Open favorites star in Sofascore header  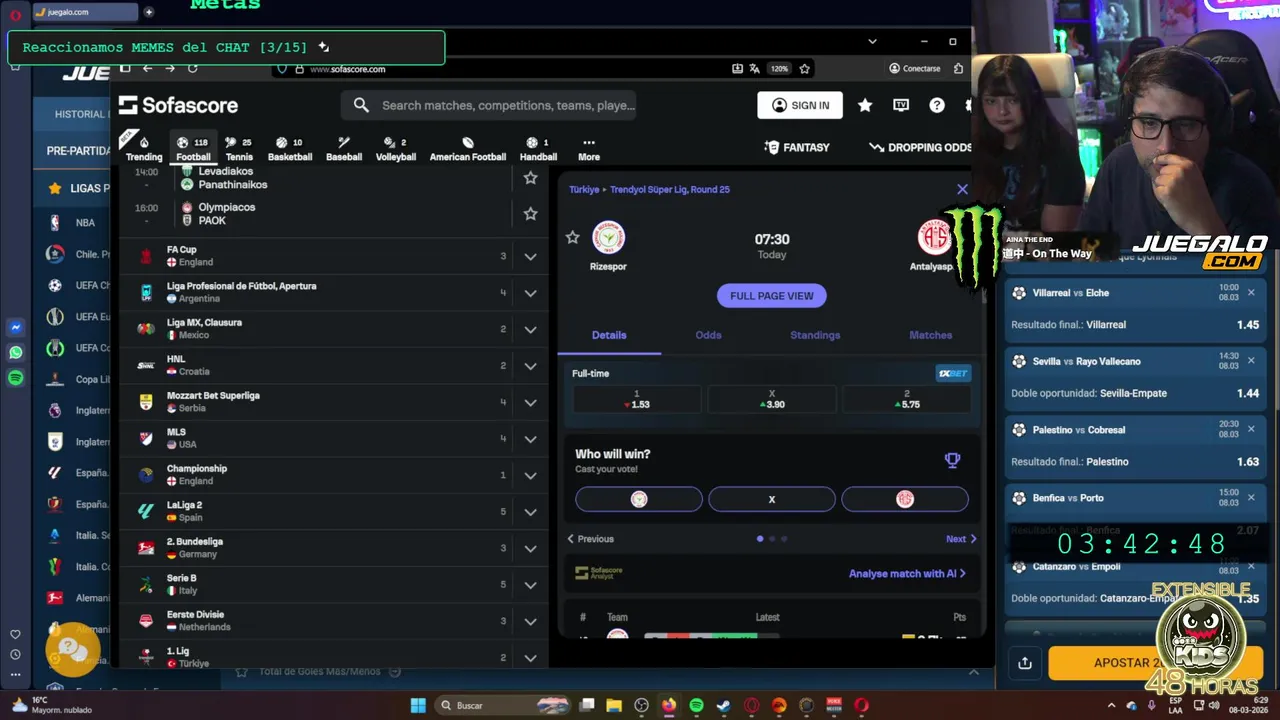(865, 105)
